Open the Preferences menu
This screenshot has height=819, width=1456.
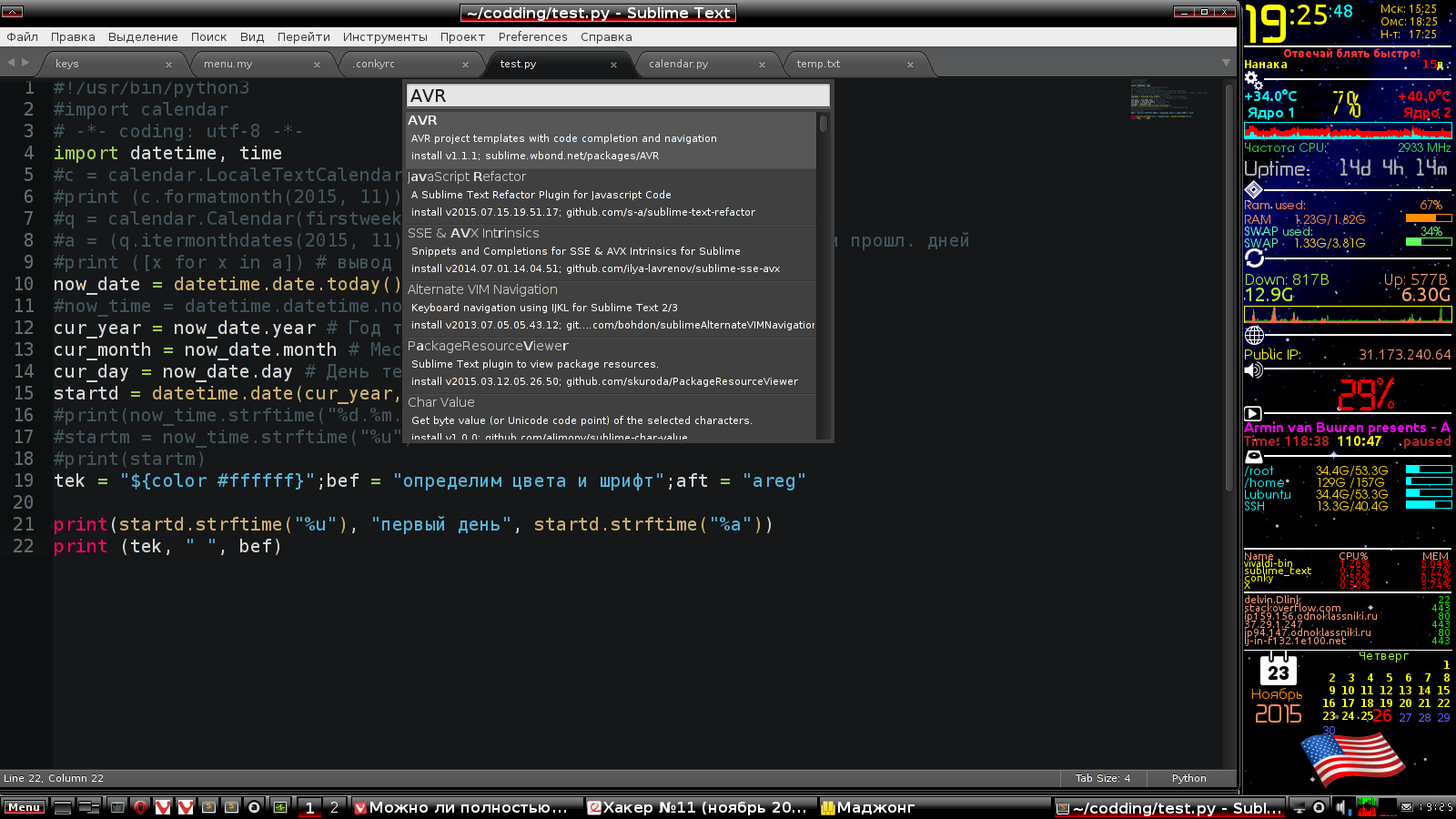(532, 37)
